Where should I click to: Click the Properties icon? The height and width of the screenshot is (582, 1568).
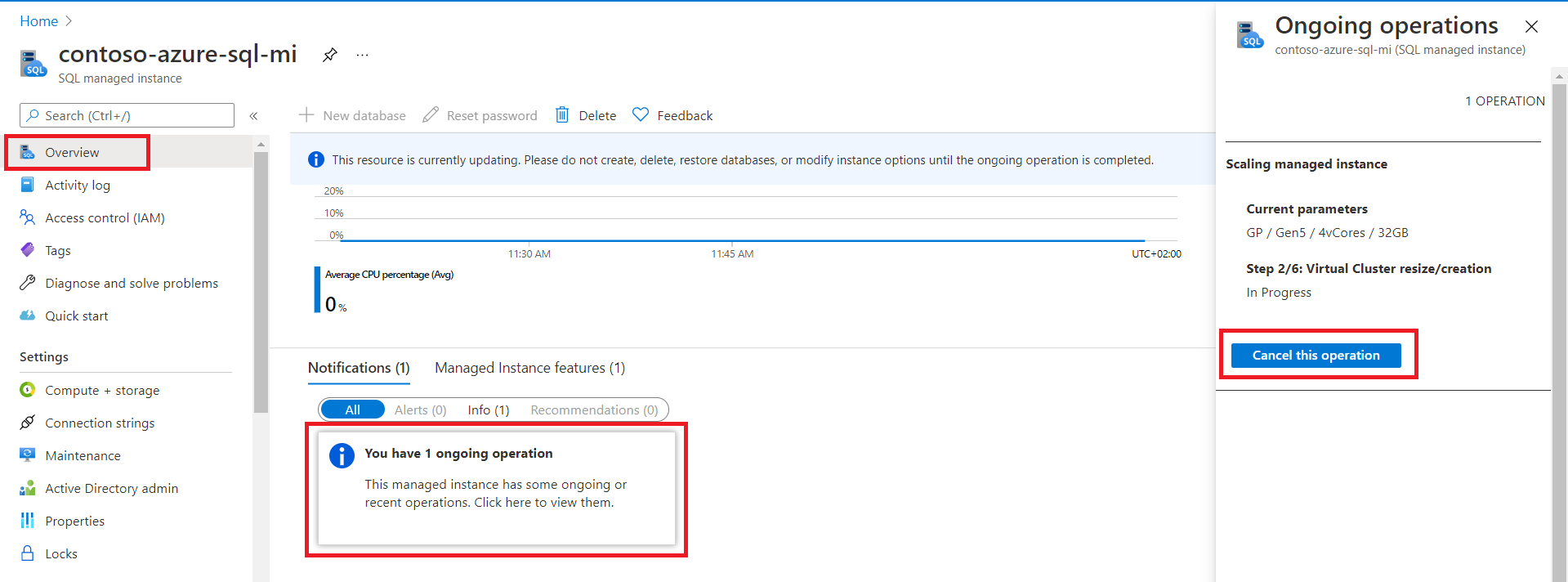27,521
